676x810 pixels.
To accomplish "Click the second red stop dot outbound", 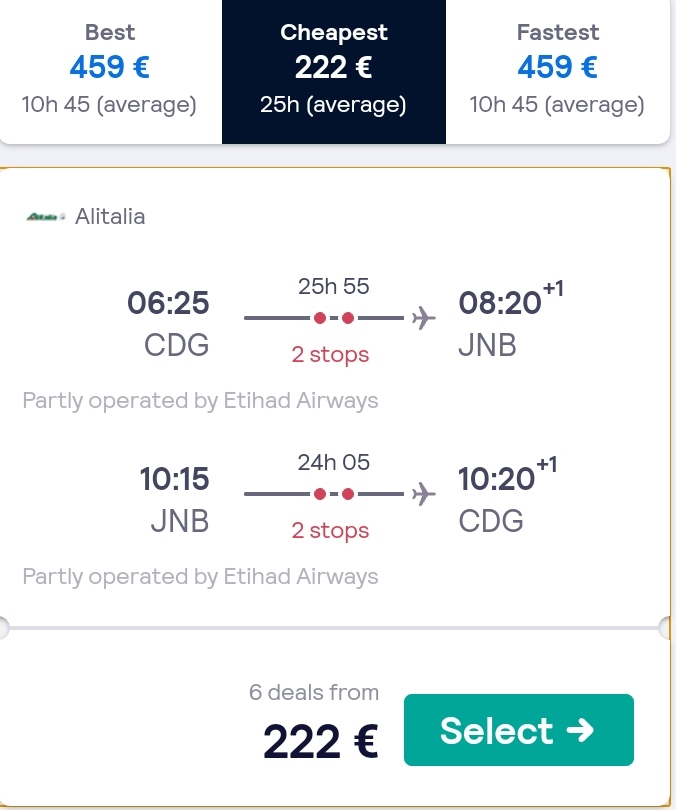I will [348, 318].
